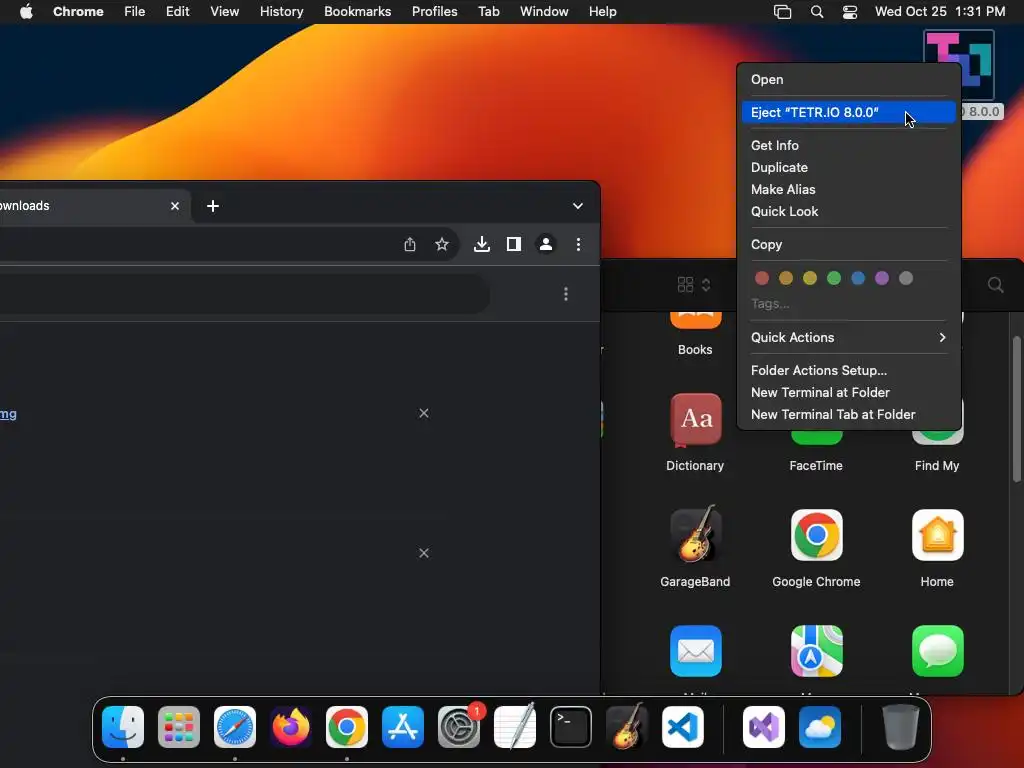Open the Chrome profile icon

[546, 244]
